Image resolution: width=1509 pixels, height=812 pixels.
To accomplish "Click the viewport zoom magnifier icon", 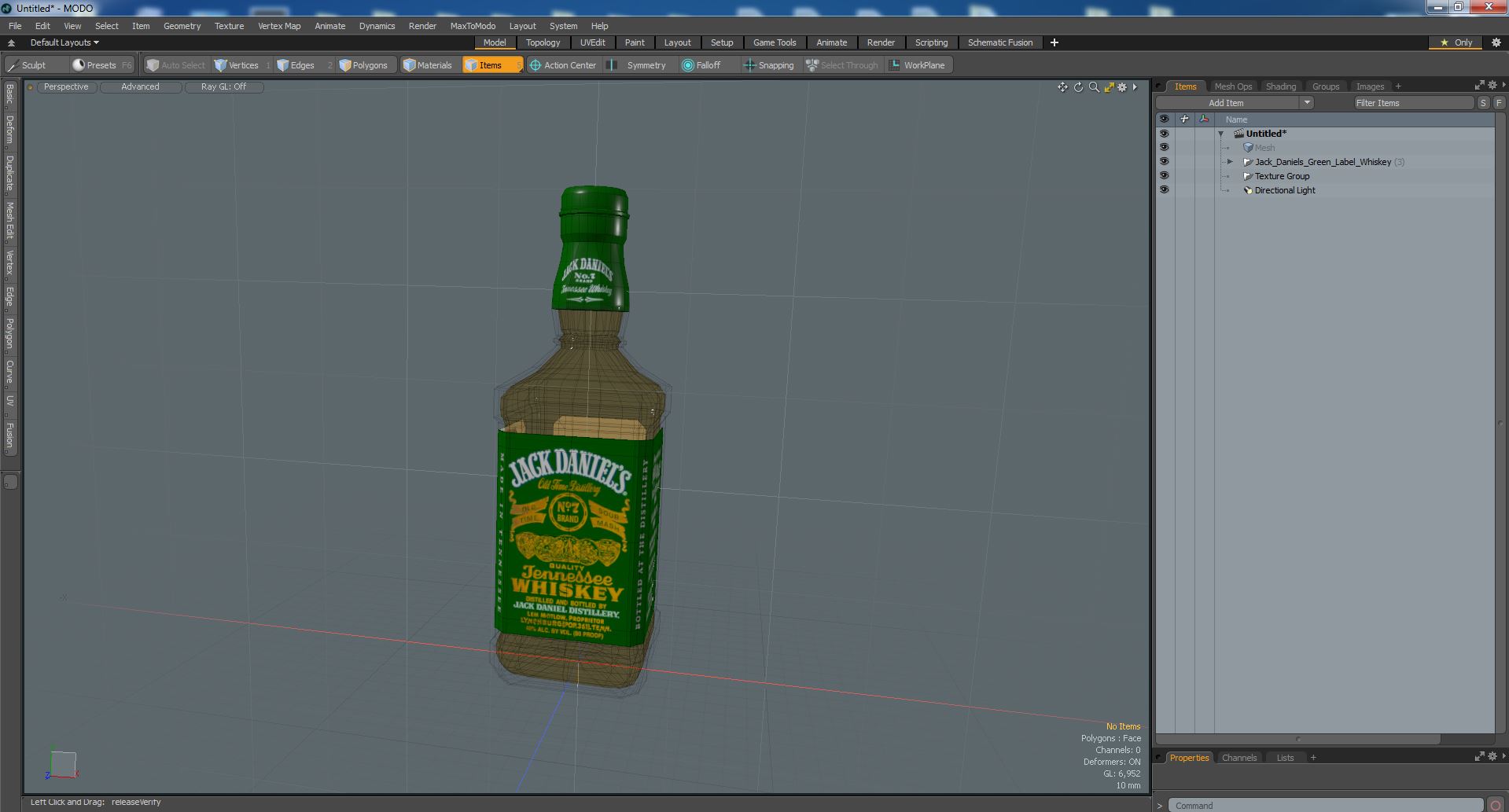I will coord(1094,87).
